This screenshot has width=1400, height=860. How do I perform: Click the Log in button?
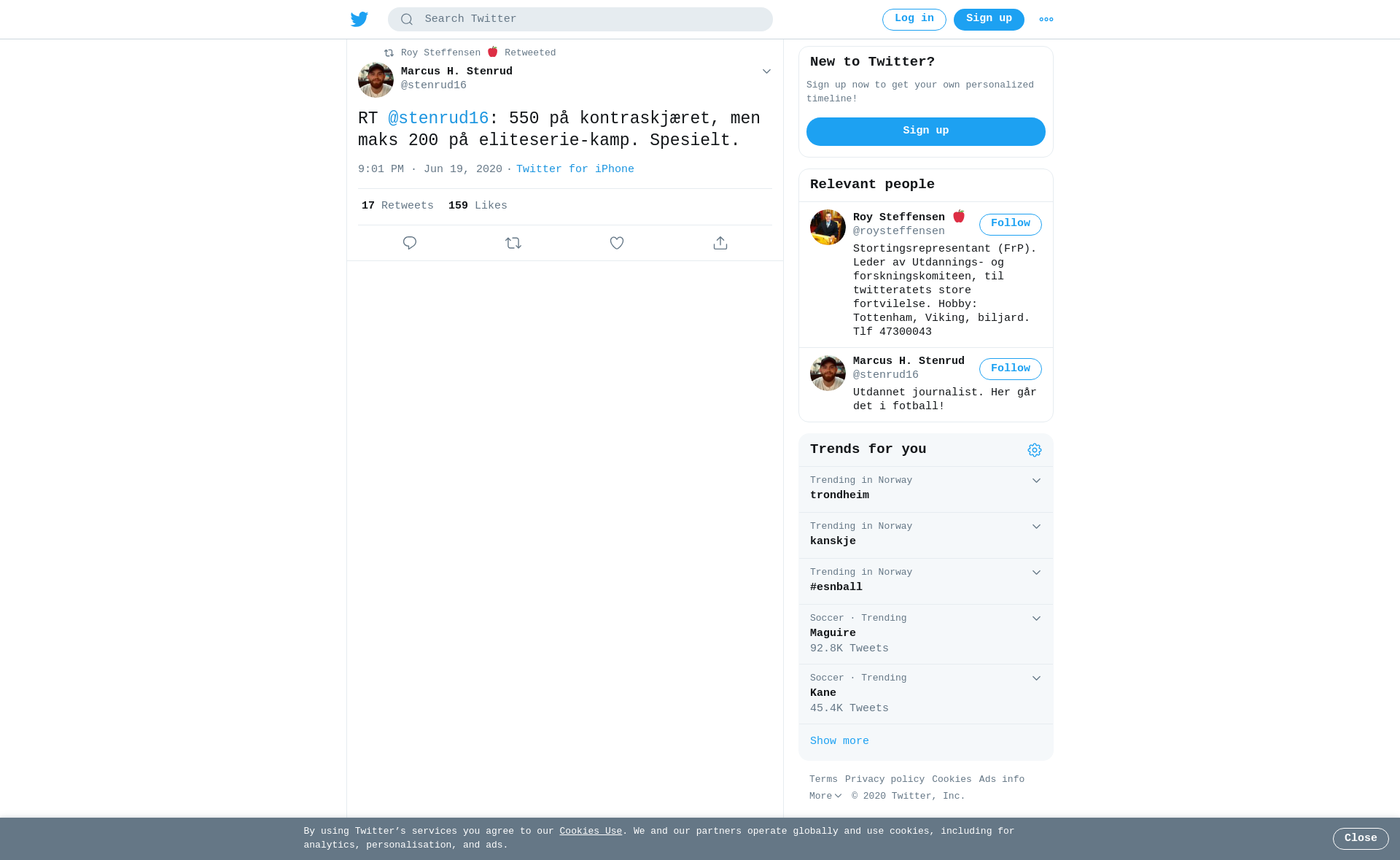pyautogui.click(x=914, y=20)
